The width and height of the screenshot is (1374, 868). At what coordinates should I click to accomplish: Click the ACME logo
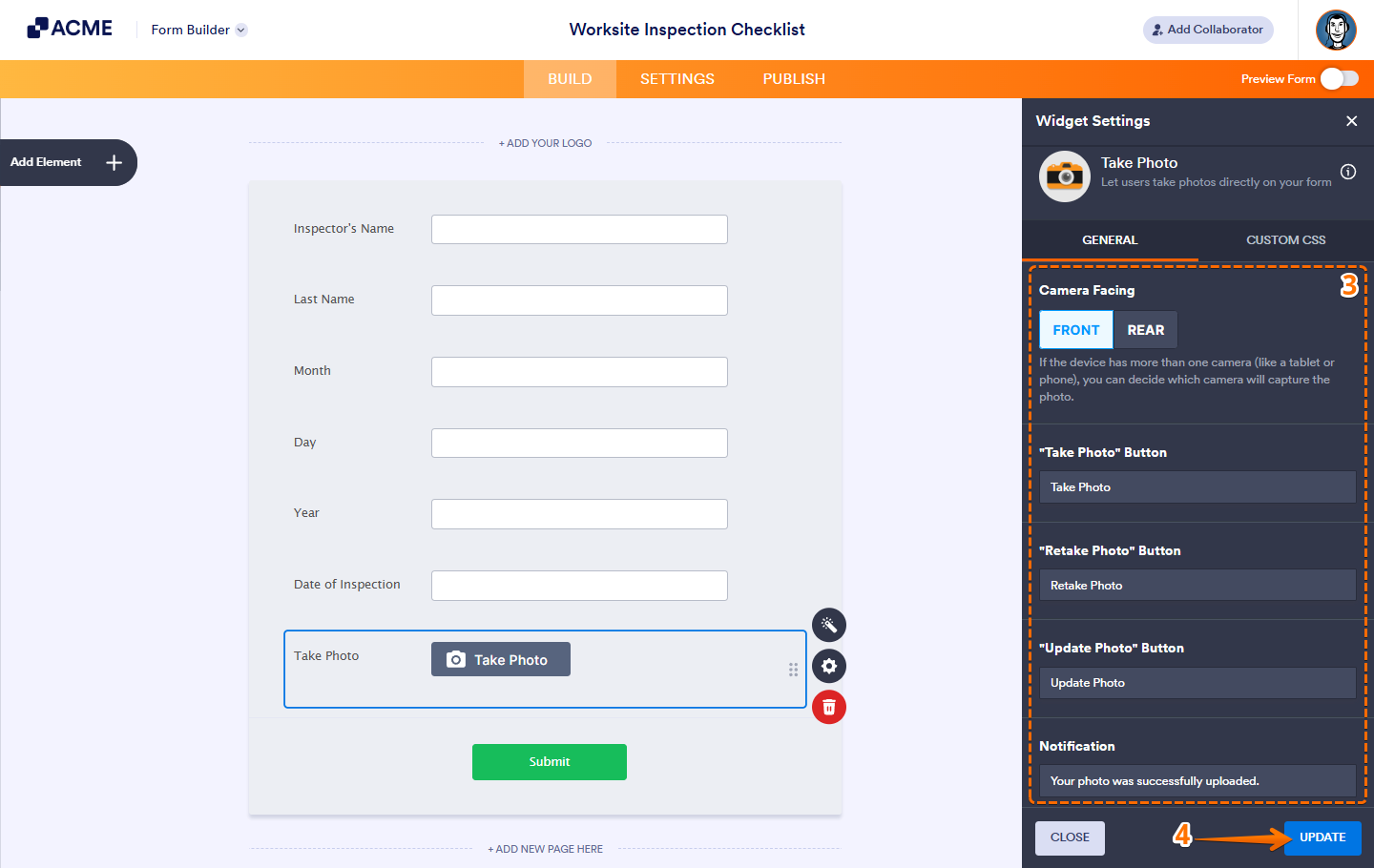point(69,27)
